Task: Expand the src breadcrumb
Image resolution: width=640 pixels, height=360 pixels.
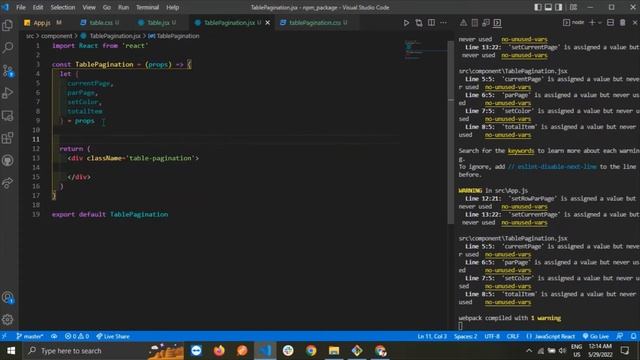Action: [30, 36]
